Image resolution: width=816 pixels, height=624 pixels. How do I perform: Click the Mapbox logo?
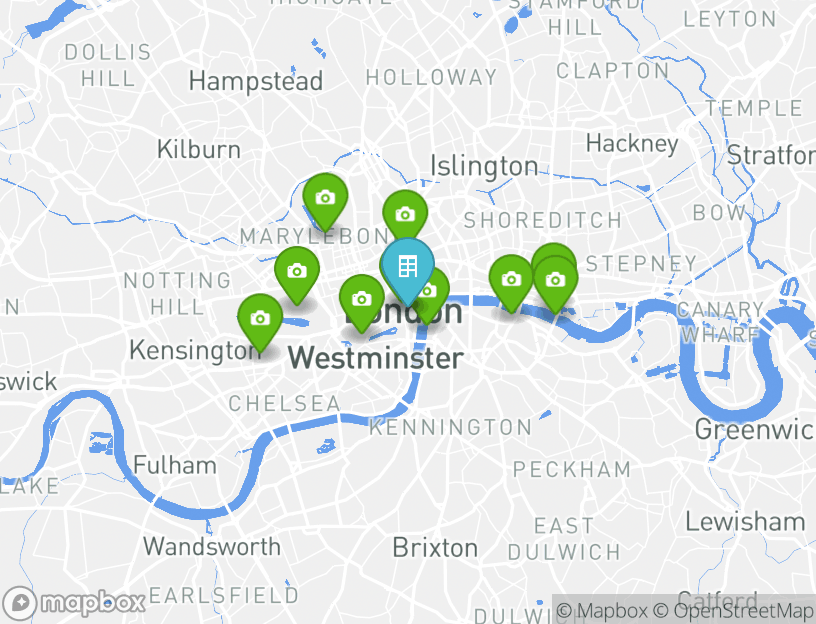tap(73, 603)
